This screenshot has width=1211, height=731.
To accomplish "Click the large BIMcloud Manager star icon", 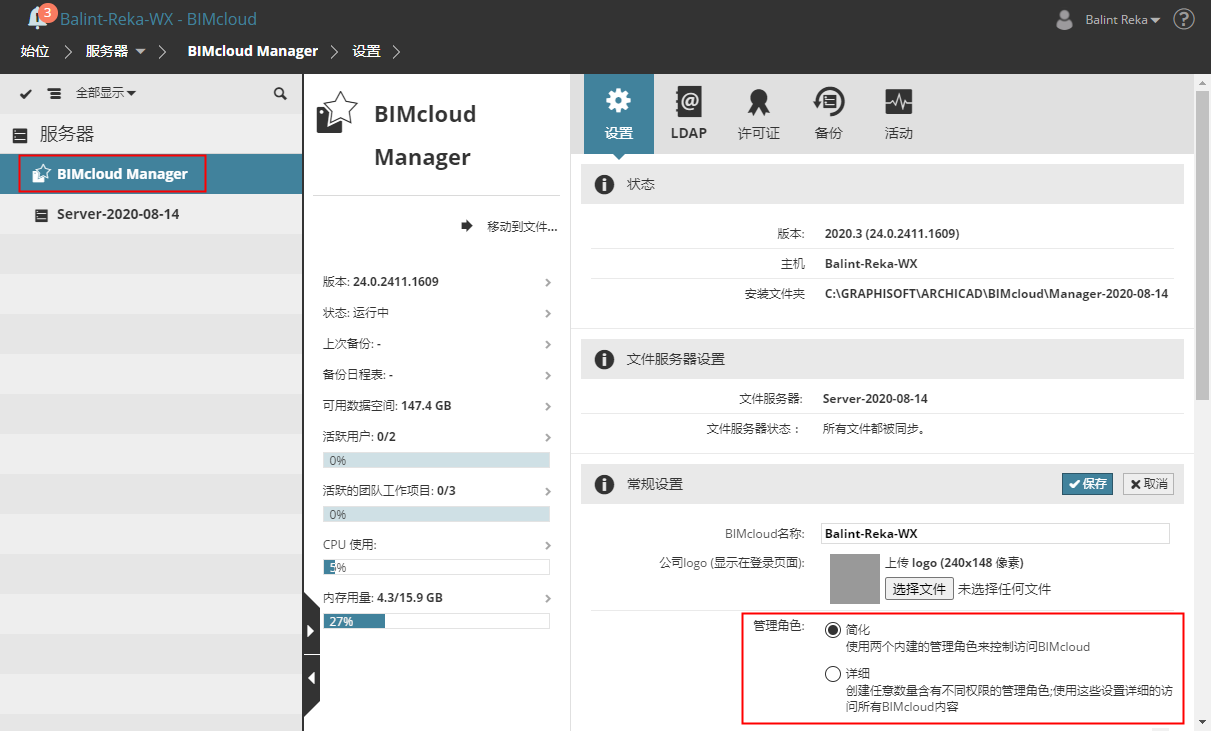I will coord(336,113).
